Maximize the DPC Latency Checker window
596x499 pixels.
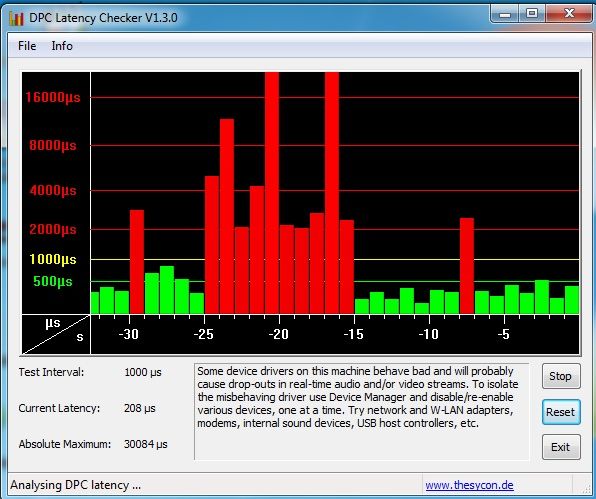click(x=532, y=14)
